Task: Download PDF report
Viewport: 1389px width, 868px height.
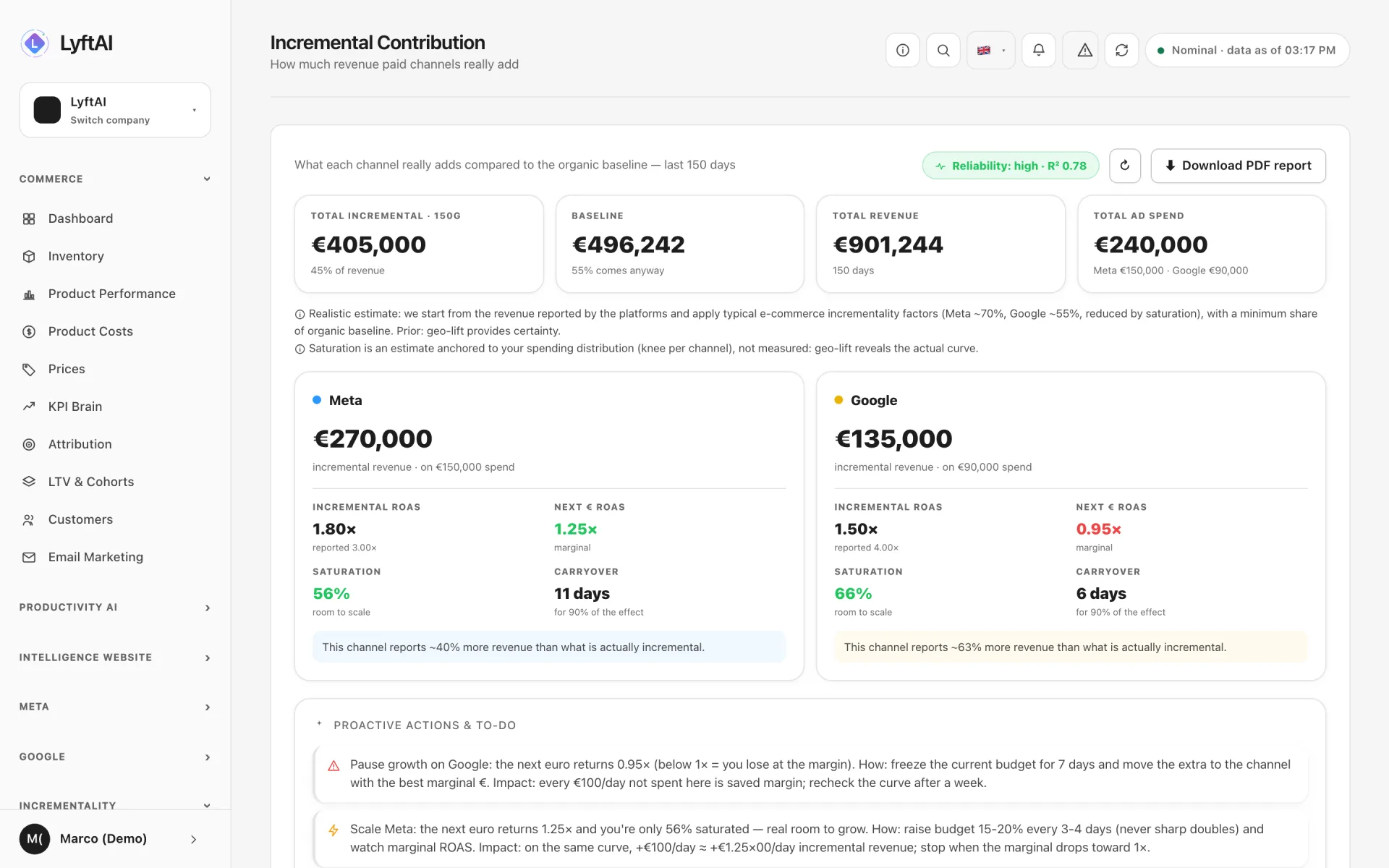Action: tap(1238, 166)
